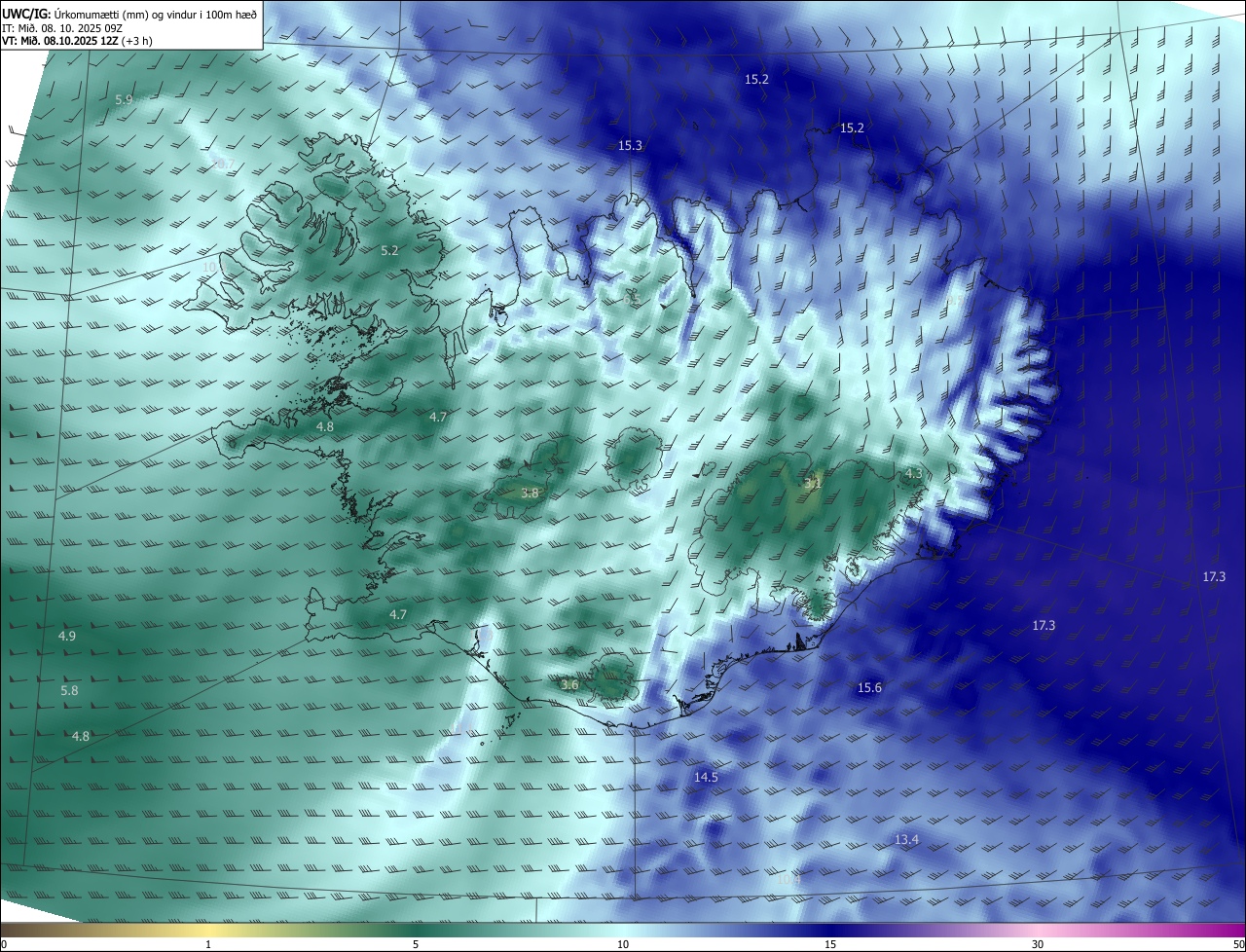Click the "15" tick on the color scale

[830, 945]
